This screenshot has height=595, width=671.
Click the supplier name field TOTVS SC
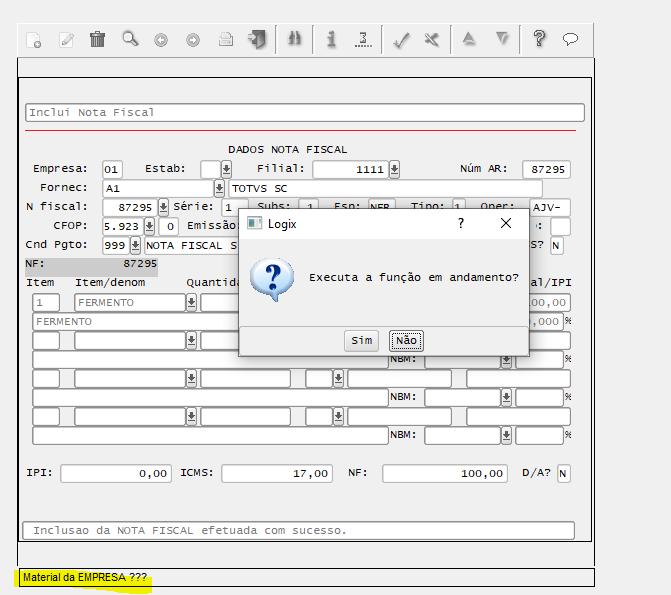(386, 188)
